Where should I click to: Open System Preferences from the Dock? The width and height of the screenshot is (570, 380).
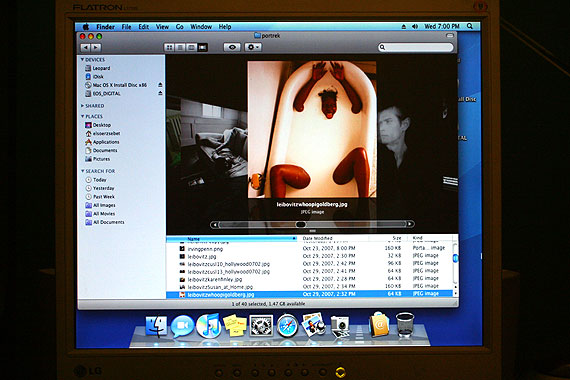click(x=261, y=326)
